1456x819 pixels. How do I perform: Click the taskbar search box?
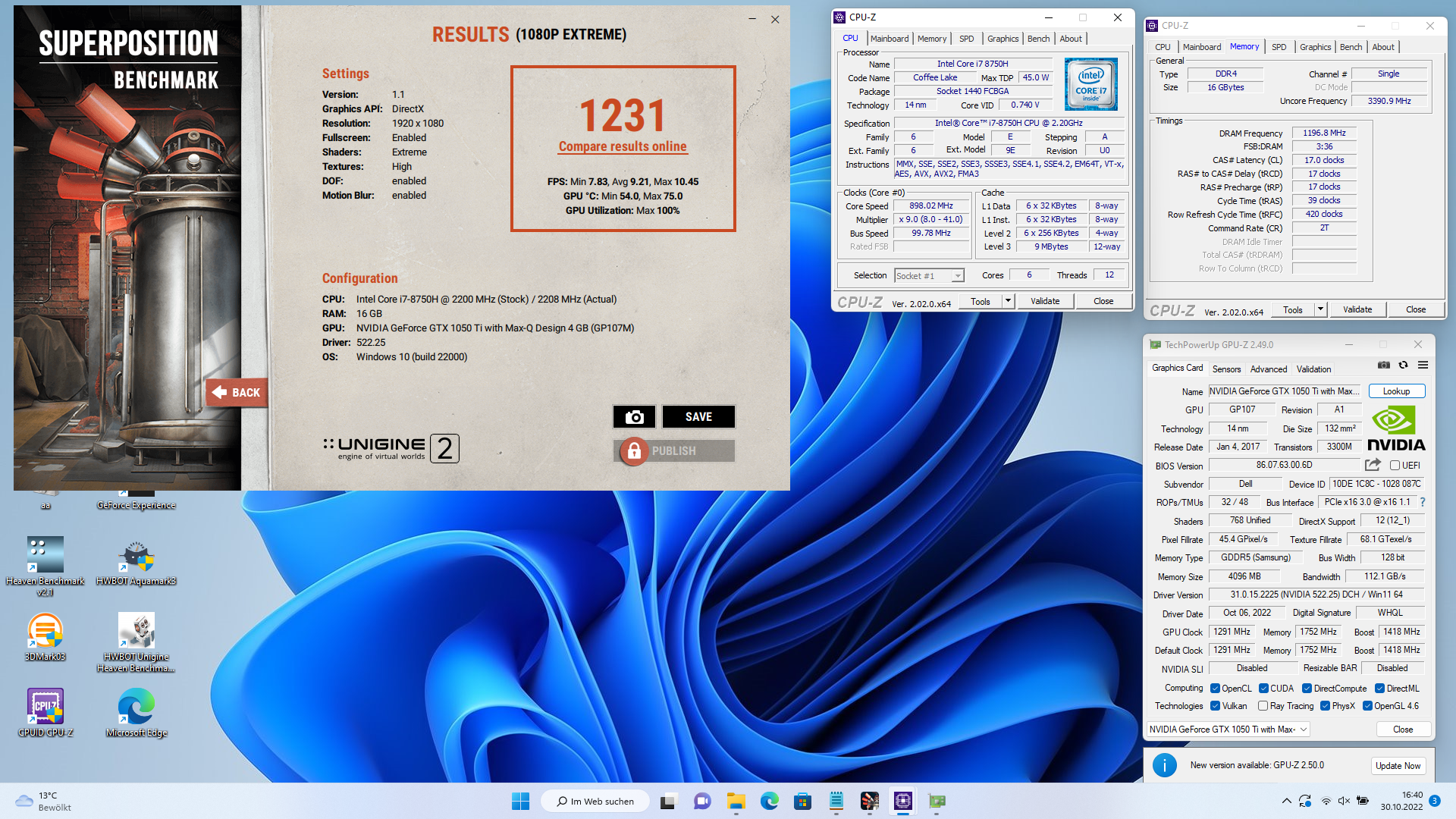(x=595, y=801)
